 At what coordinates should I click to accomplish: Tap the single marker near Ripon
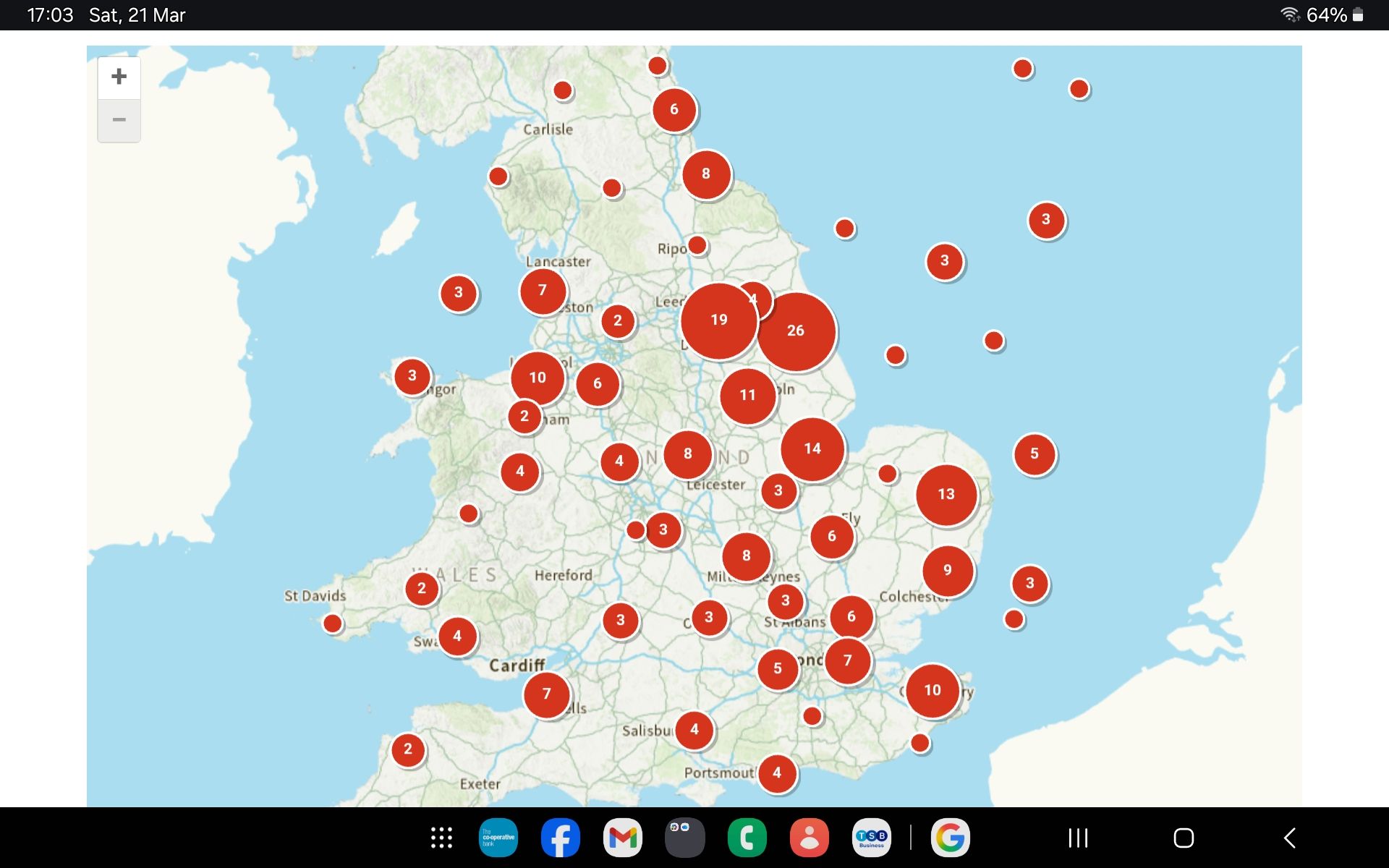[x=697, y=245]
